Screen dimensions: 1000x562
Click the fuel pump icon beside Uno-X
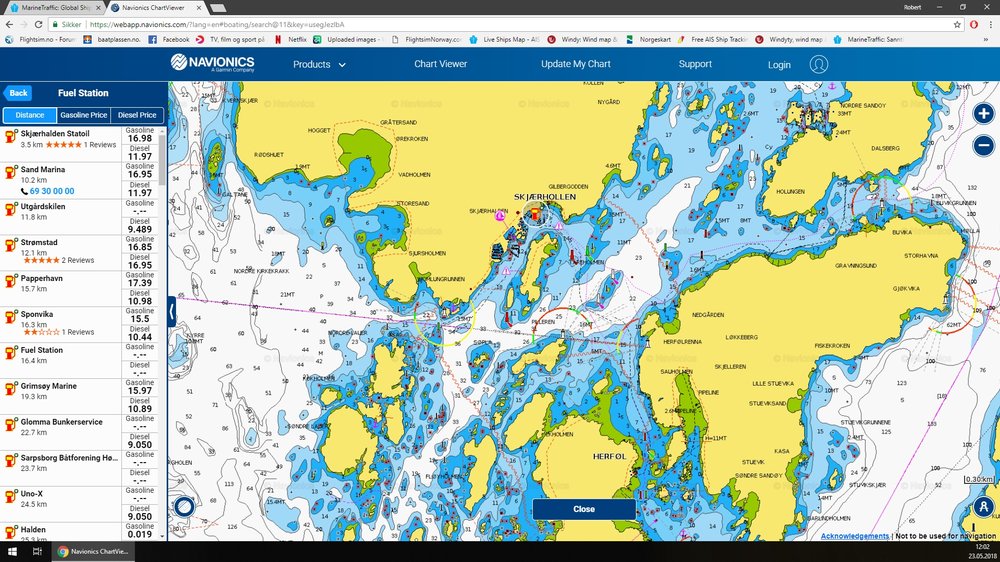pyautogui.click(x=11, y=496)
